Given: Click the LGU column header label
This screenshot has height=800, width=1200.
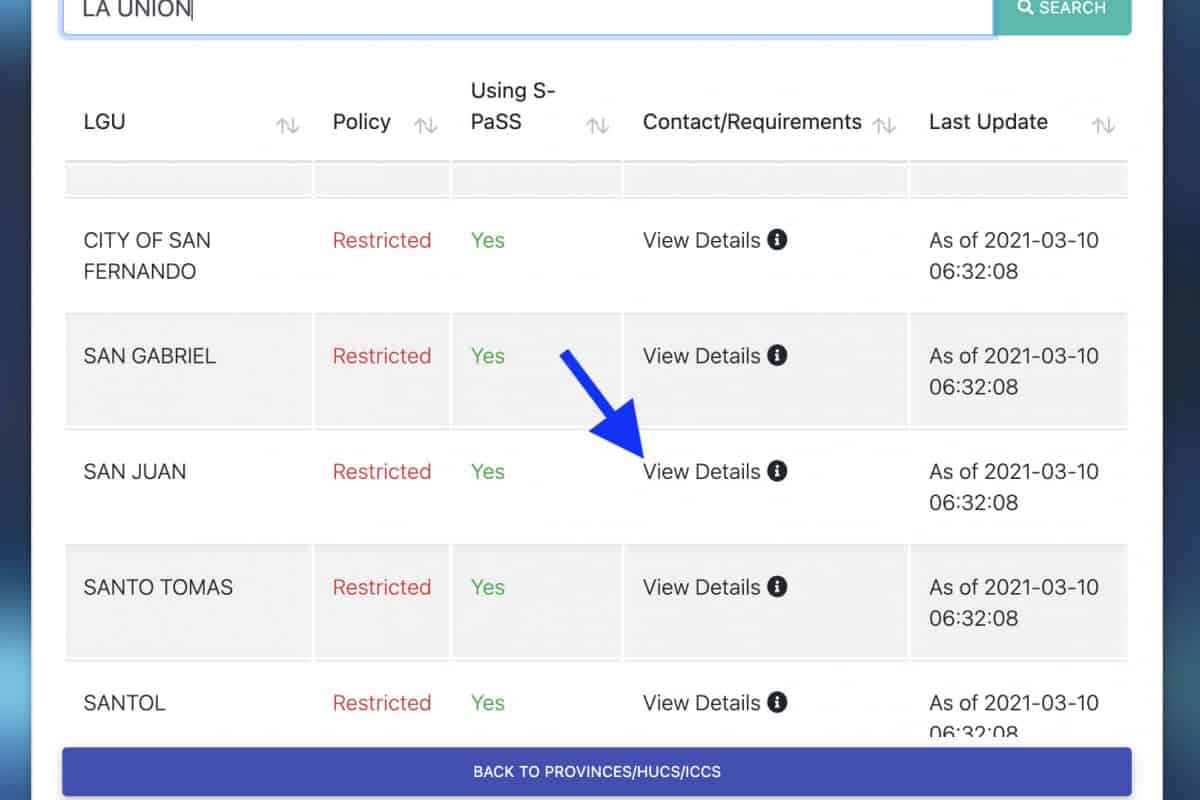Looking at the screenshot, I should 105,122.
